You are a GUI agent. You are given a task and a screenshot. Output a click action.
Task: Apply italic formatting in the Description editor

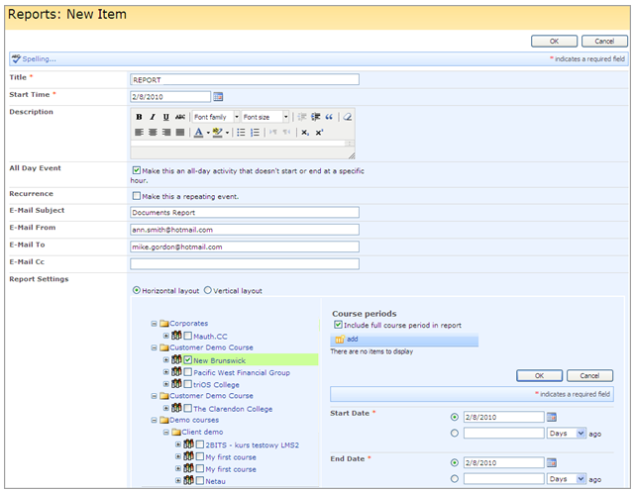152,117
